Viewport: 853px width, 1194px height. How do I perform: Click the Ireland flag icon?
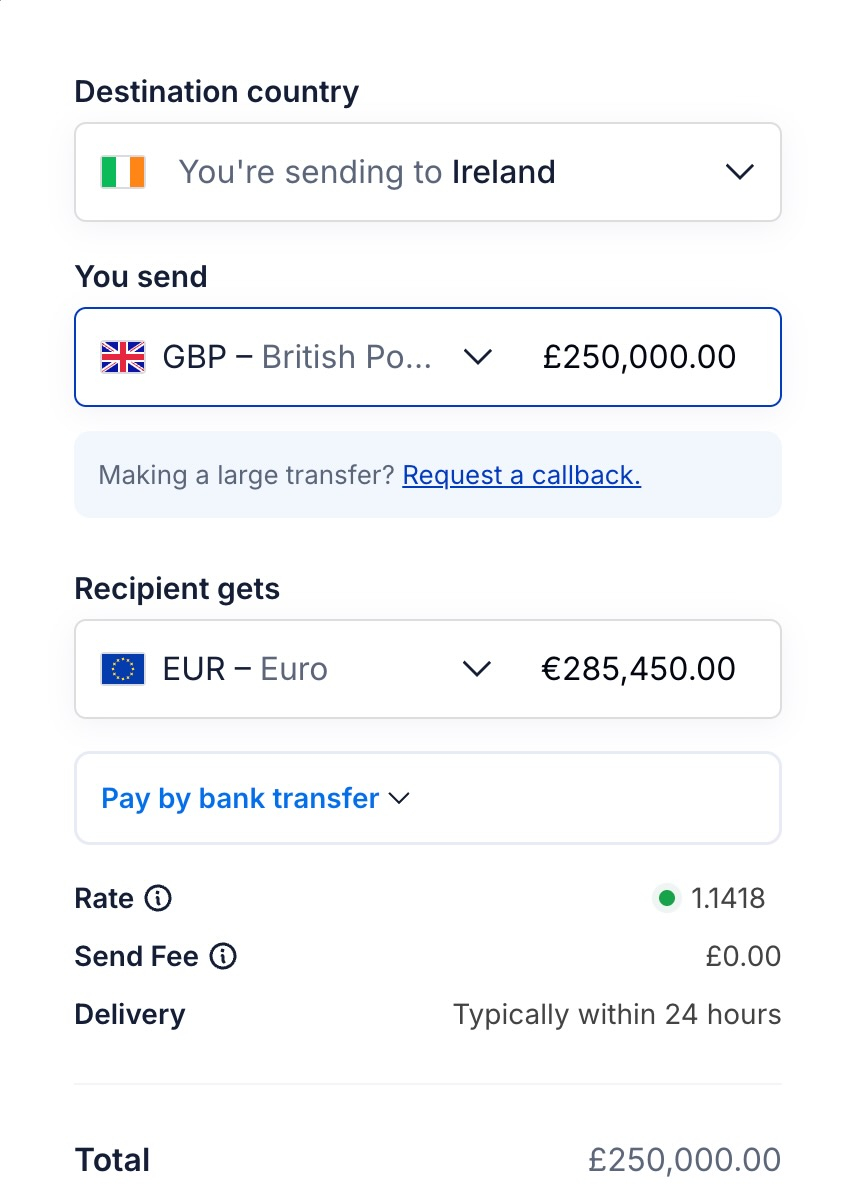click(x=123, y=172)
